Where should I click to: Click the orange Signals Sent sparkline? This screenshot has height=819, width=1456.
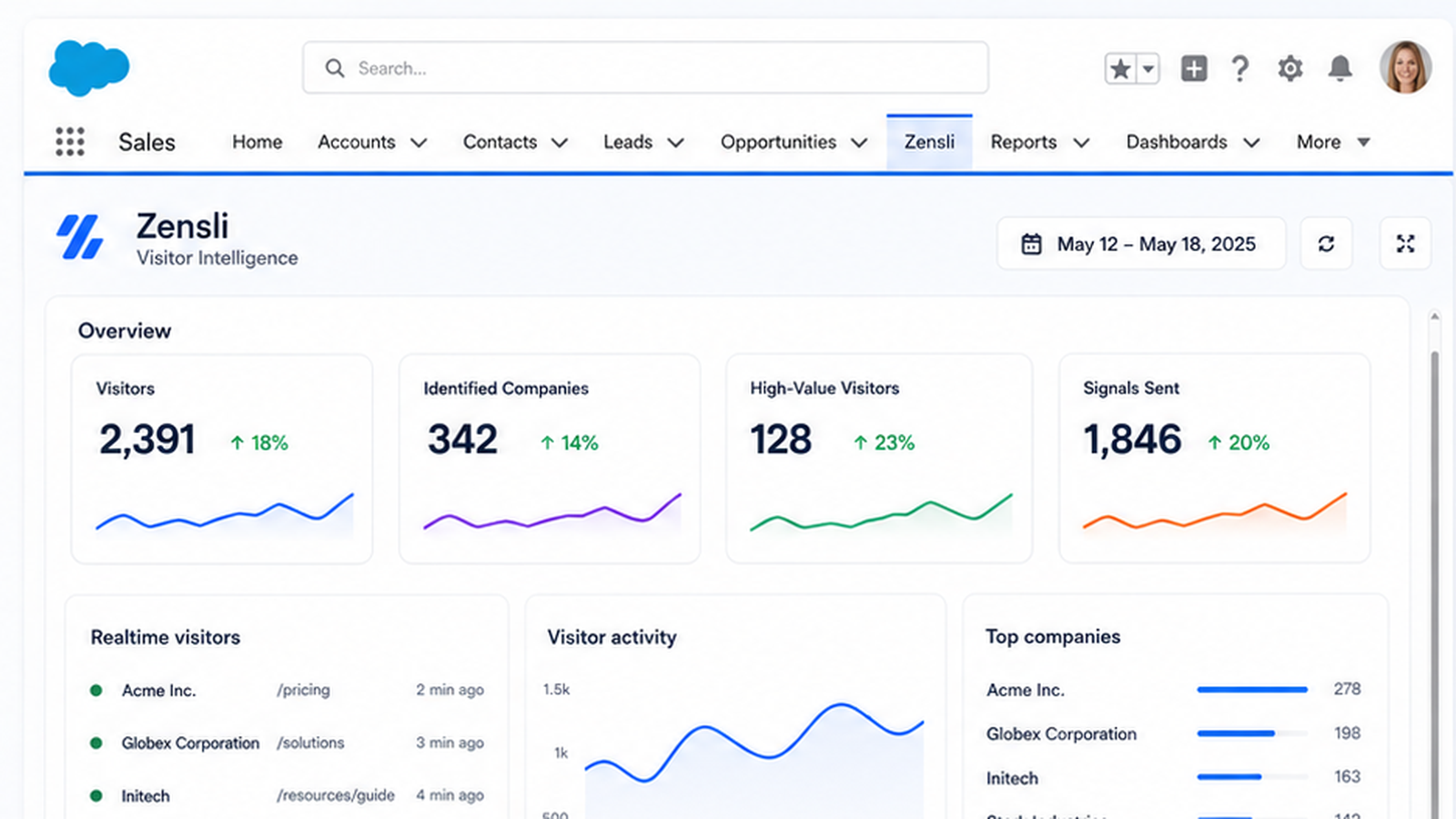(1215, 513)
